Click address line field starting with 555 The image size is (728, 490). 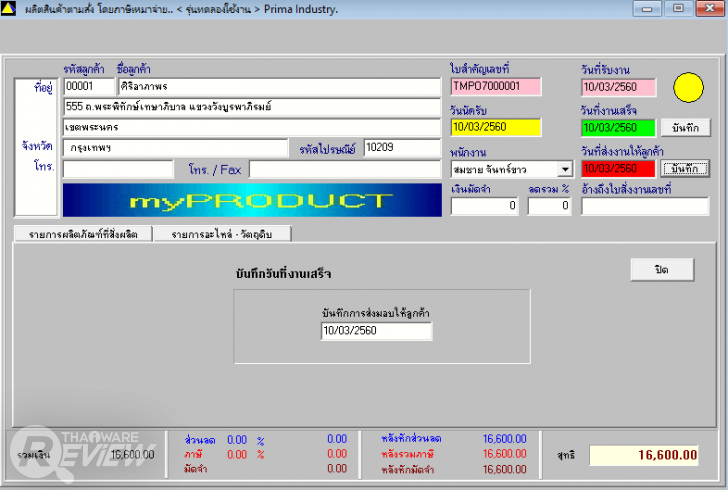click(252, 107)
